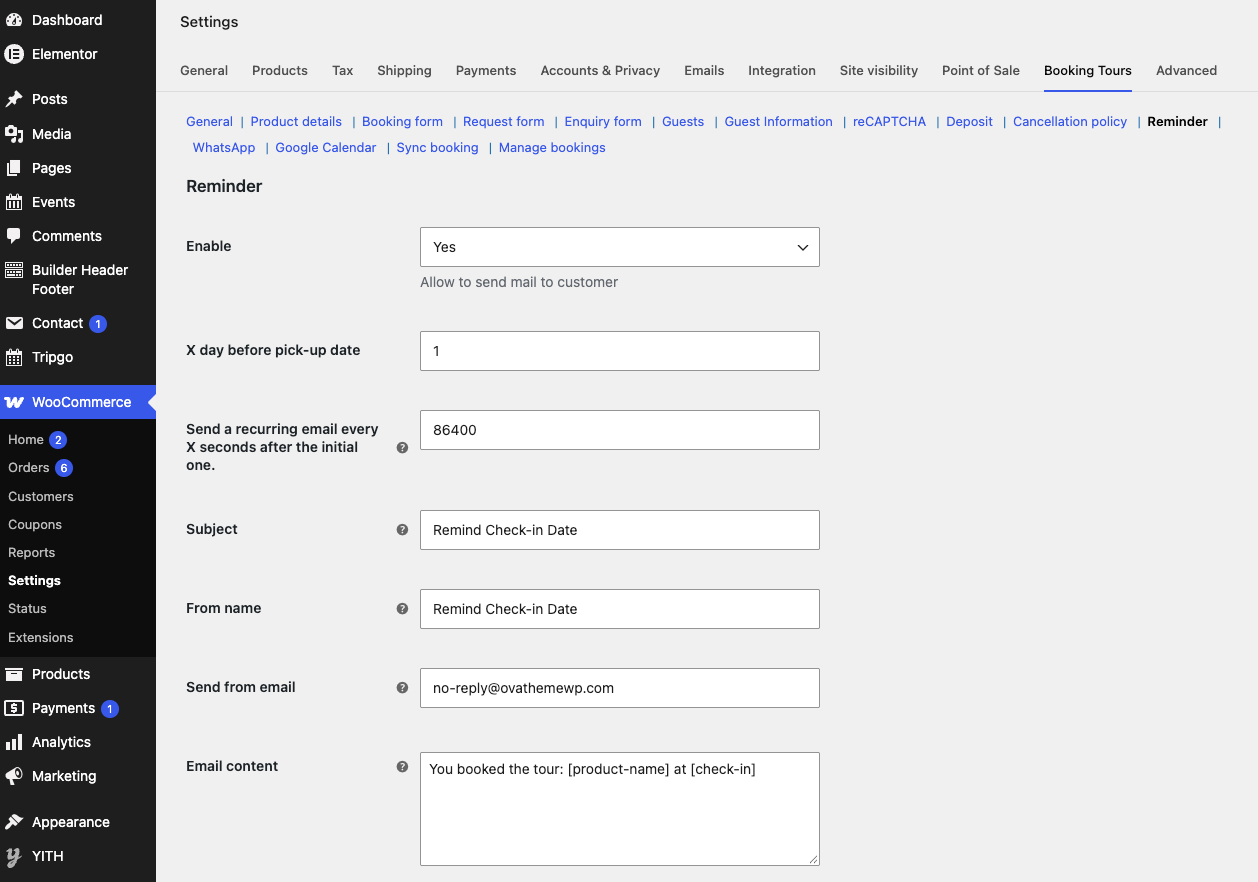The height and width of the screenshot is (882, 1258).
Task: Open the WhatsApp section link
Action: pyautogui.click(x=224, y=148)
